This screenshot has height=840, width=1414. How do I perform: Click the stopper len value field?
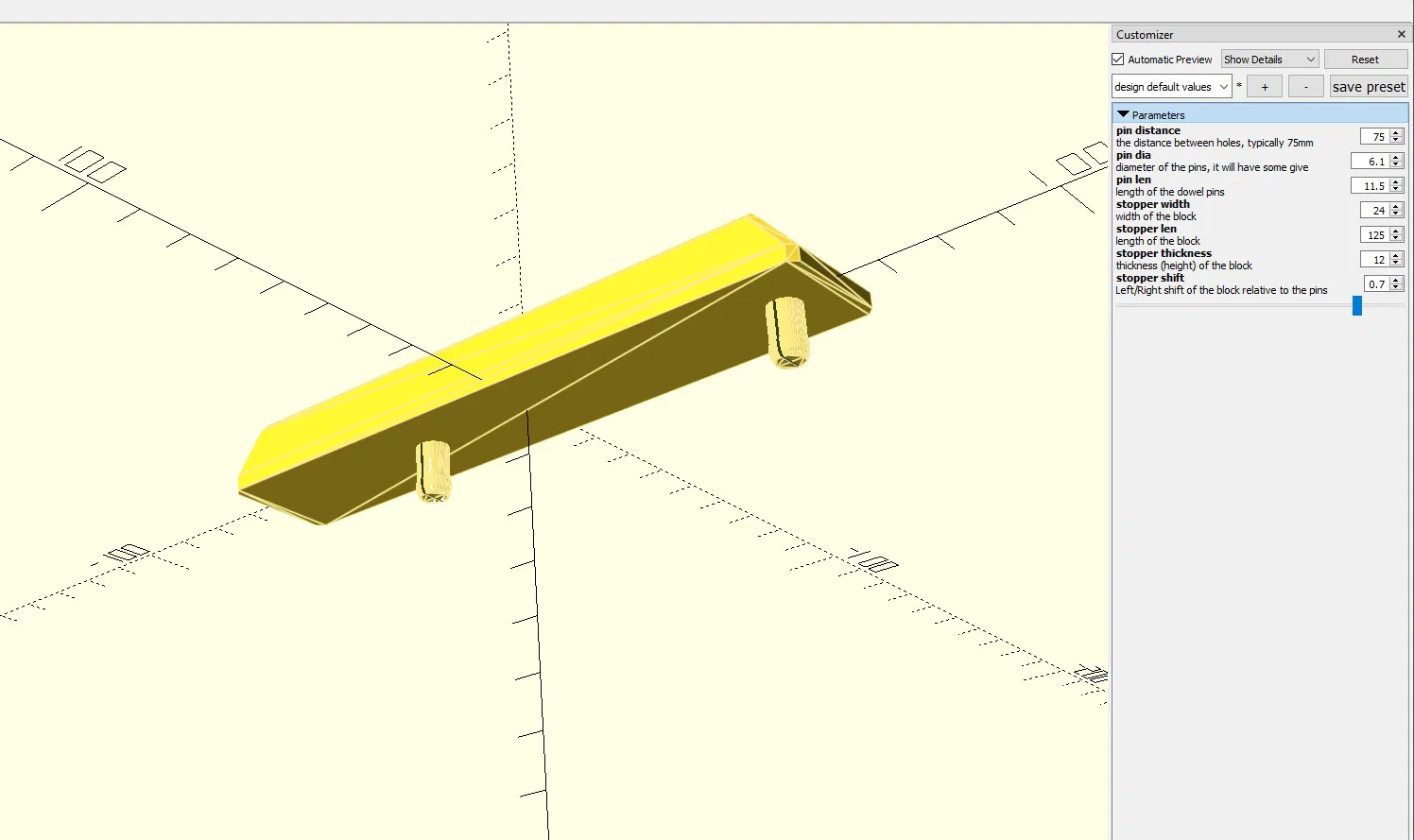pyautogui.click(x=1374, y=235)
